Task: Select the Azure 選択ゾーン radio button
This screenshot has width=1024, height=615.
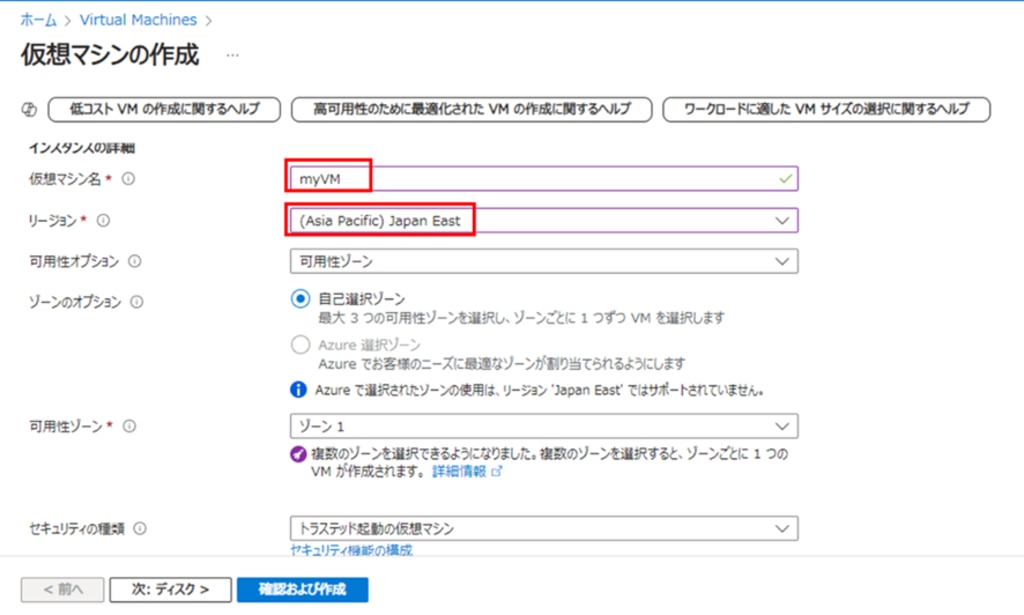Action: pyautogui.click(x=300, y=345)
